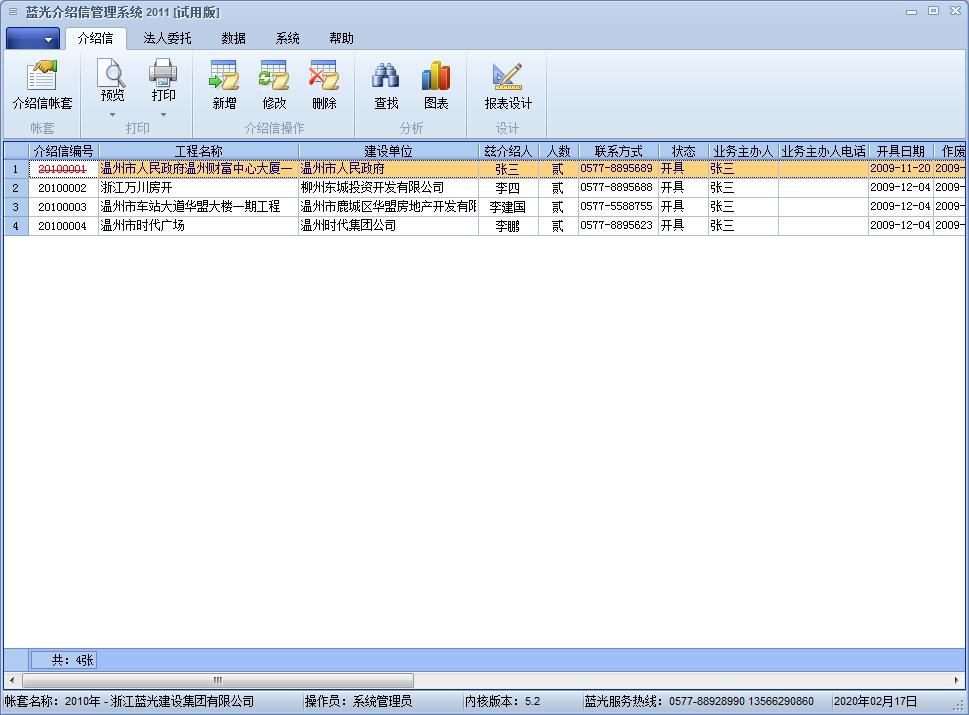The width and height of the screenshot is (969, 715).
Task: Select row header number 1
Action: pyautogui.click(x=16, y=169)
